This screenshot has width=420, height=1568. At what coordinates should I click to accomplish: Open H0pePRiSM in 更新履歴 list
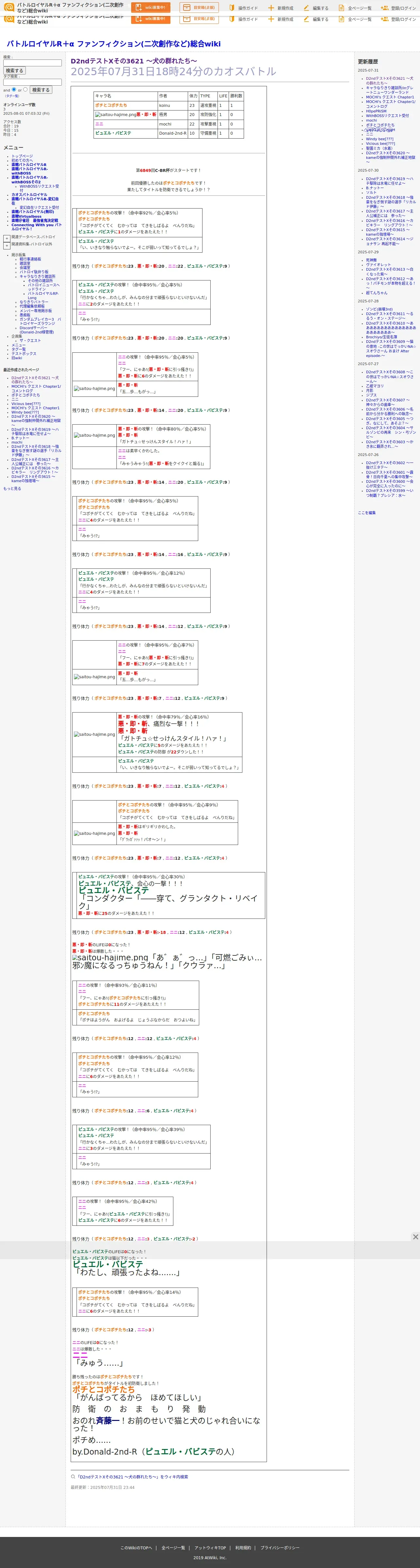376,111
